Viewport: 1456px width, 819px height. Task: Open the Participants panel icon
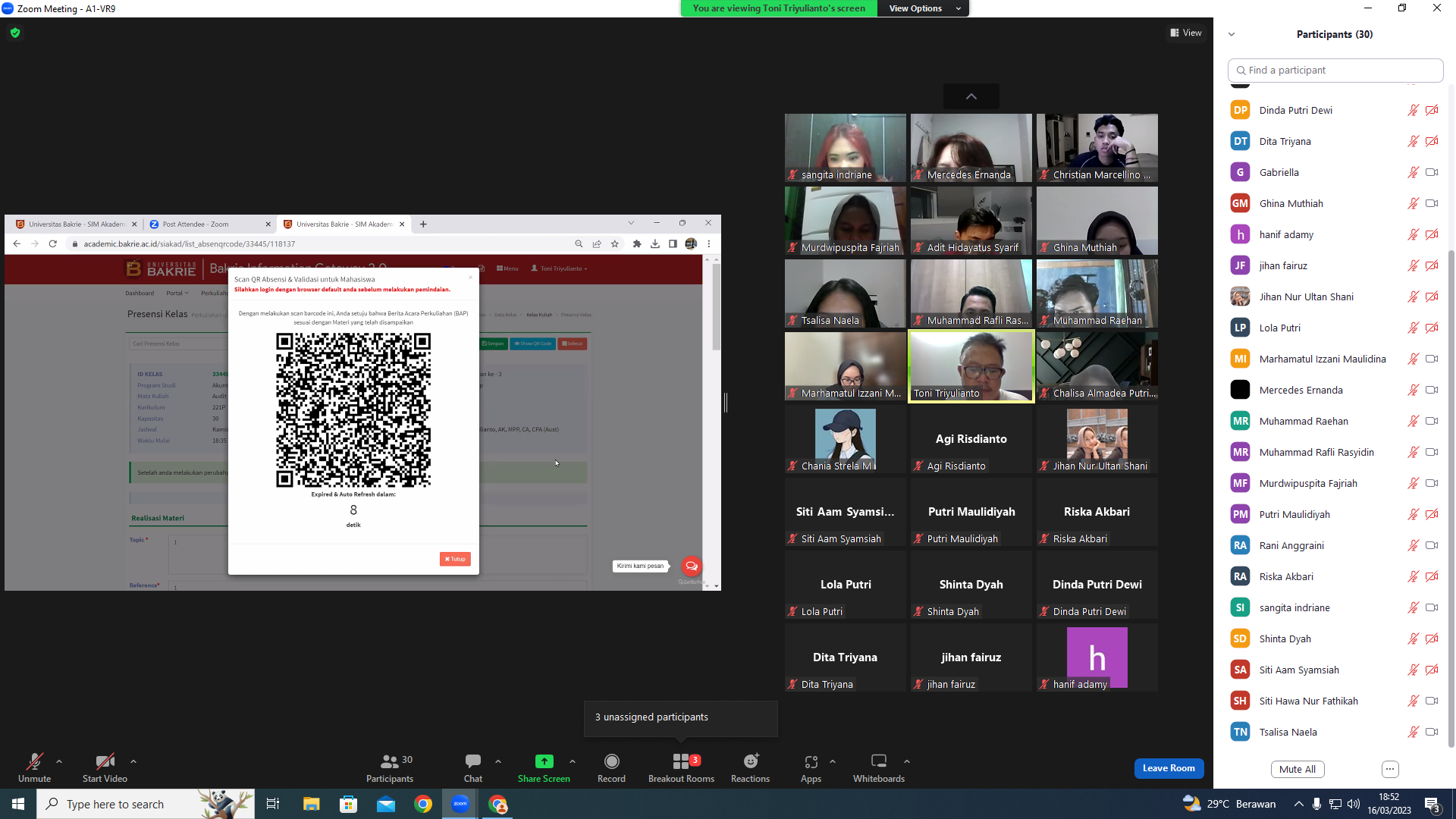point(390,761)
